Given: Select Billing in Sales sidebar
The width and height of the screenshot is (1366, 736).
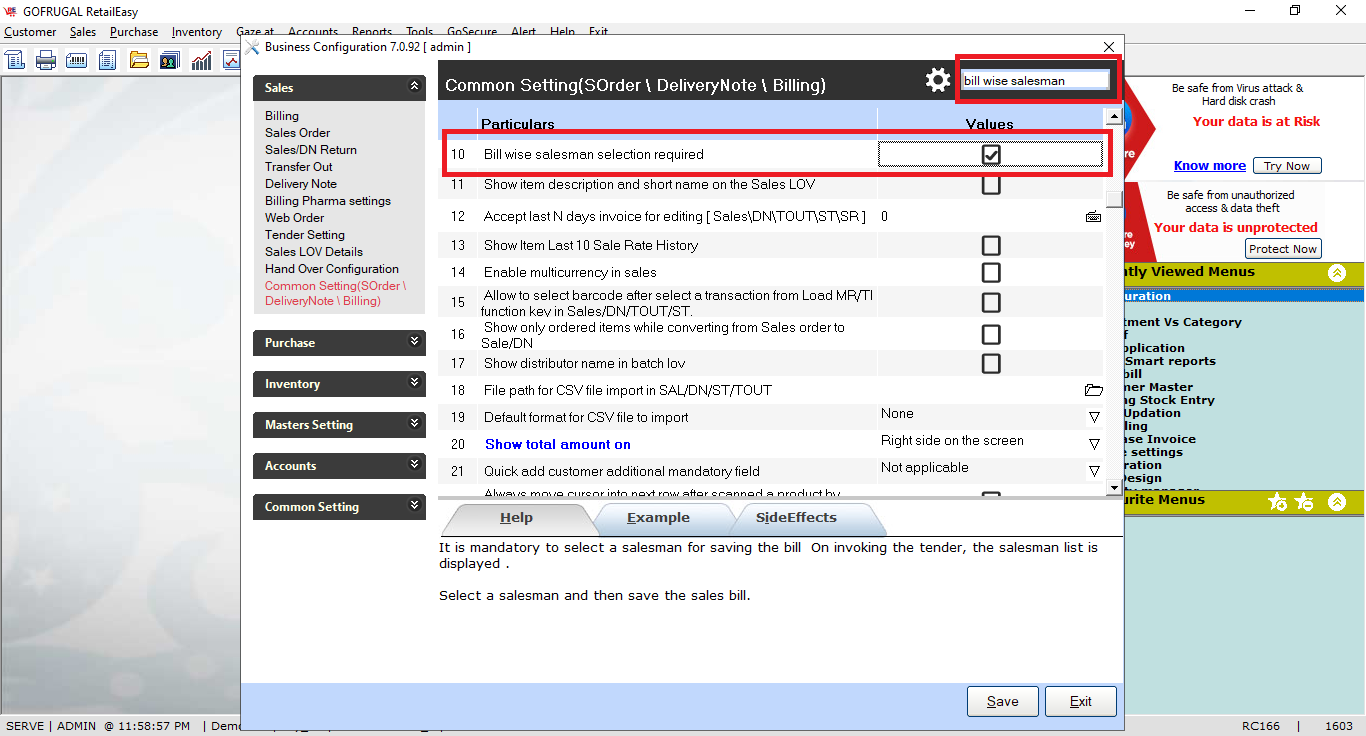Looking at the screenshot, I should (282, 116).
